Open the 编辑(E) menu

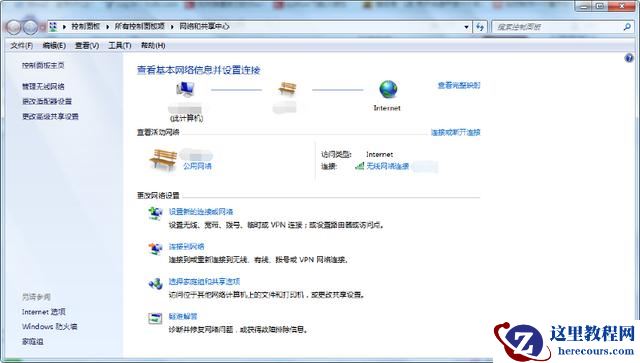pos(54,45)
